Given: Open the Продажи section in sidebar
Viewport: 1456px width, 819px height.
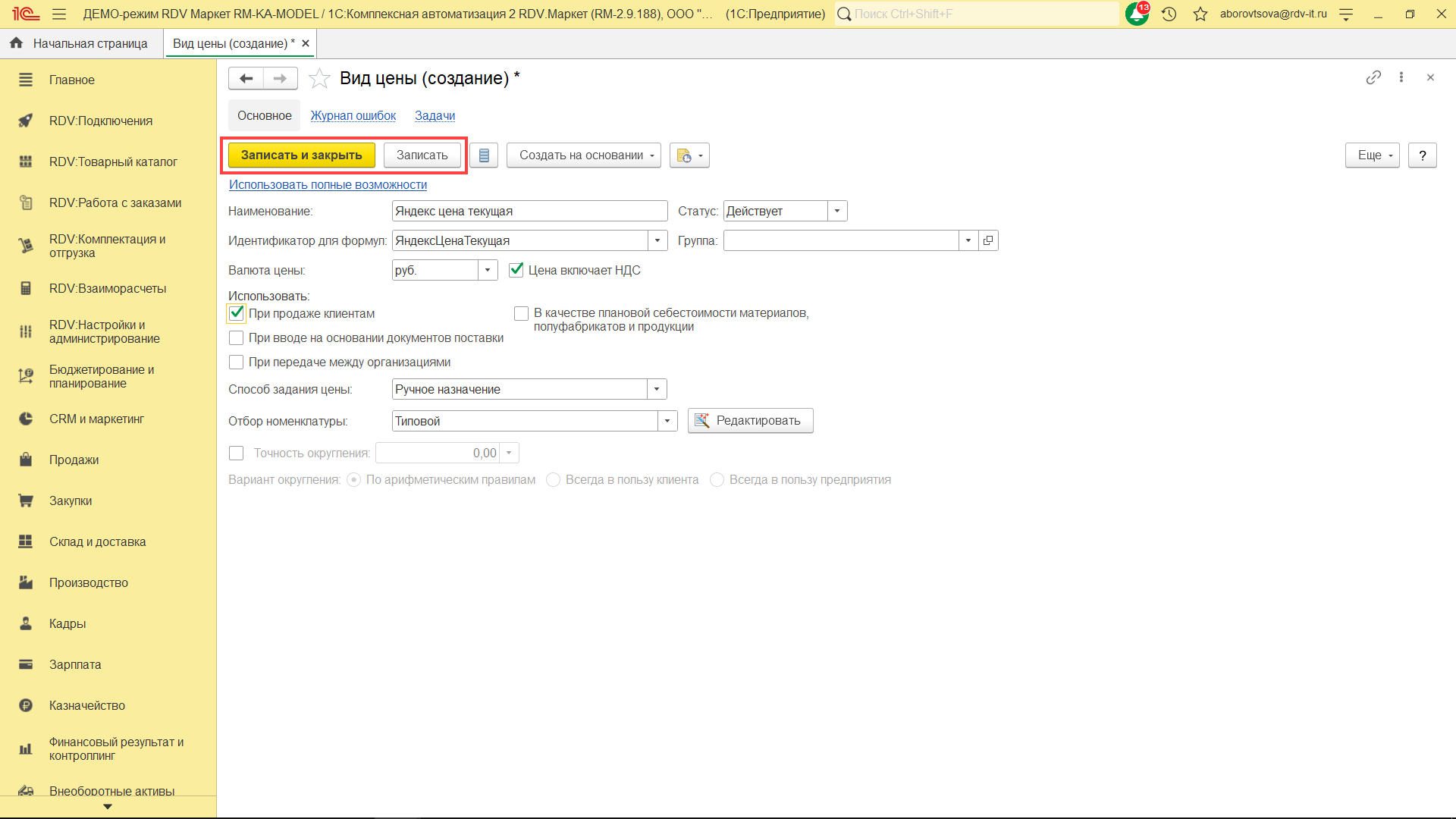Looking at the screenshot, I should pyautogui.click(x=74, y=460).
